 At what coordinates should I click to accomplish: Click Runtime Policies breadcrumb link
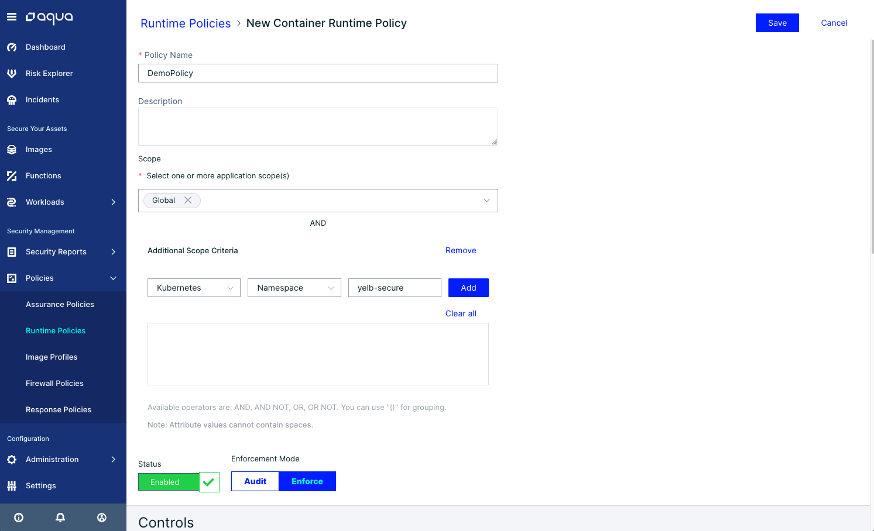pos(186,23)
